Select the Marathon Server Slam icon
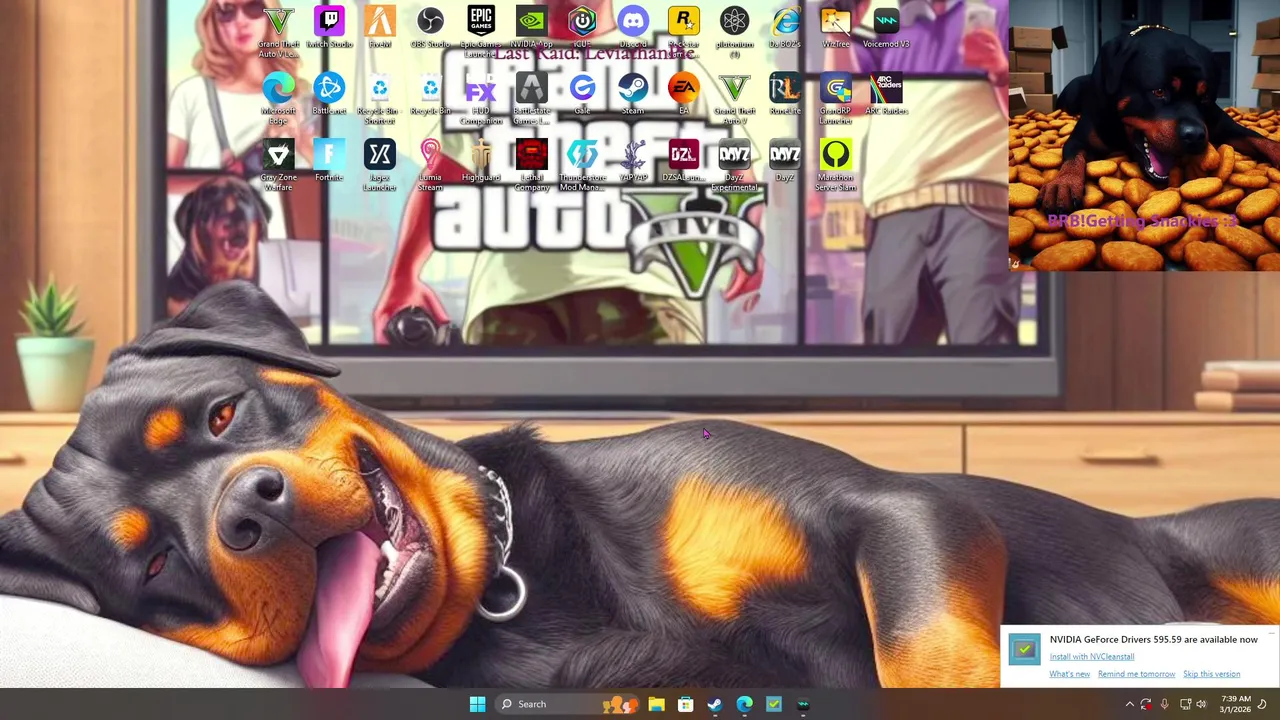 point(835,165)
